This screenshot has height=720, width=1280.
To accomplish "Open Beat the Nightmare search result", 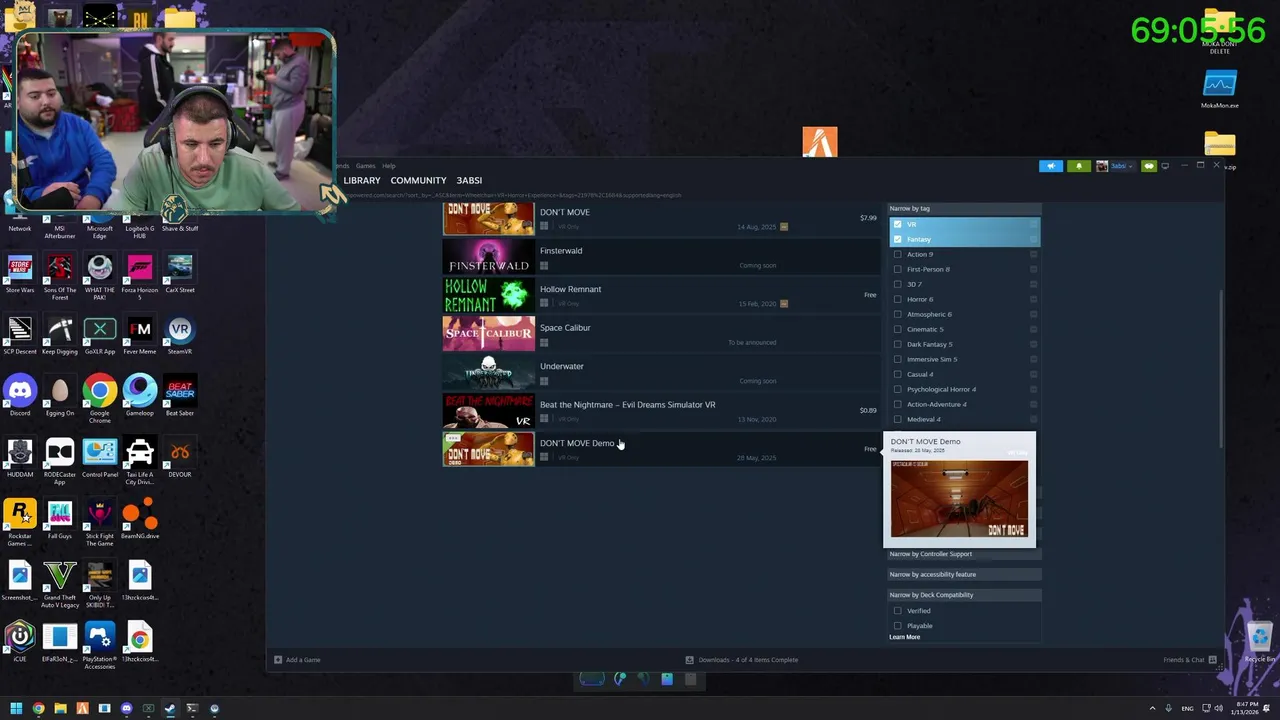I will tap(661, 411).
